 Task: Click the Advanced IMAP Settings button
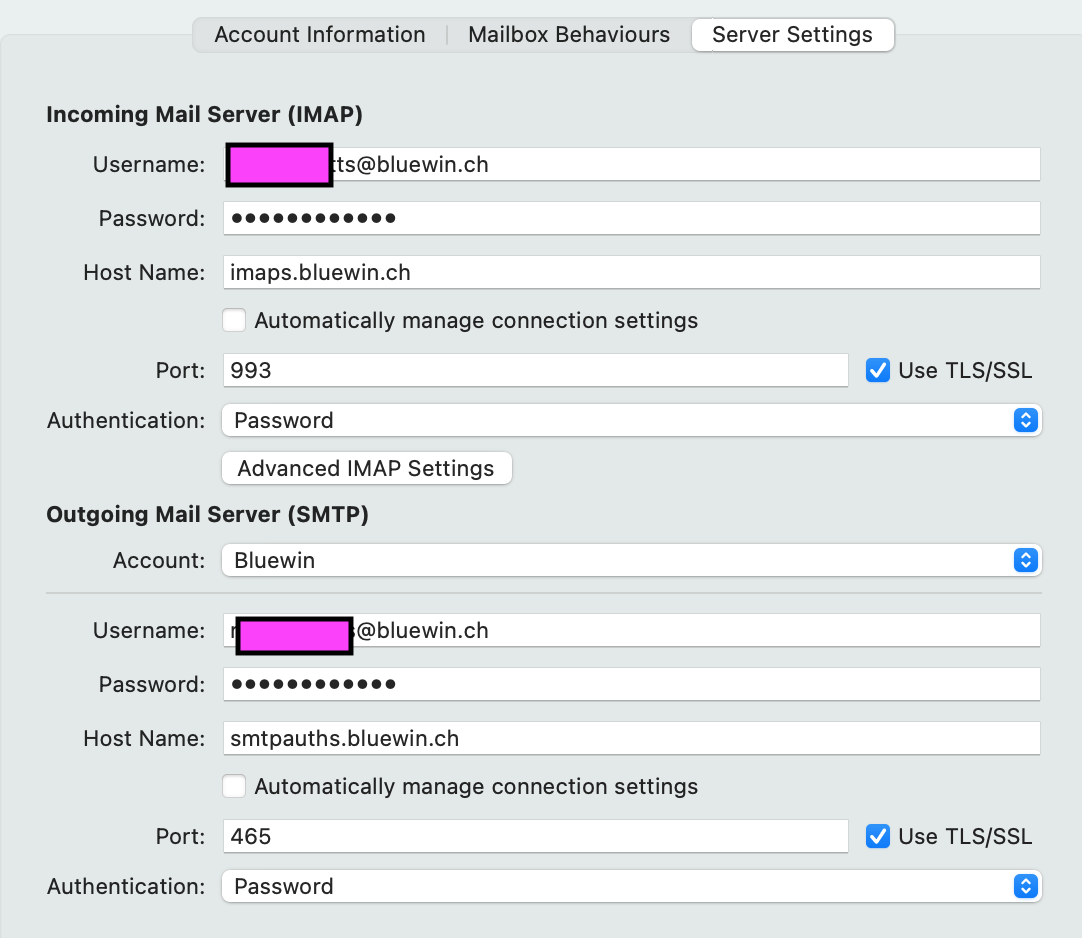366,469
